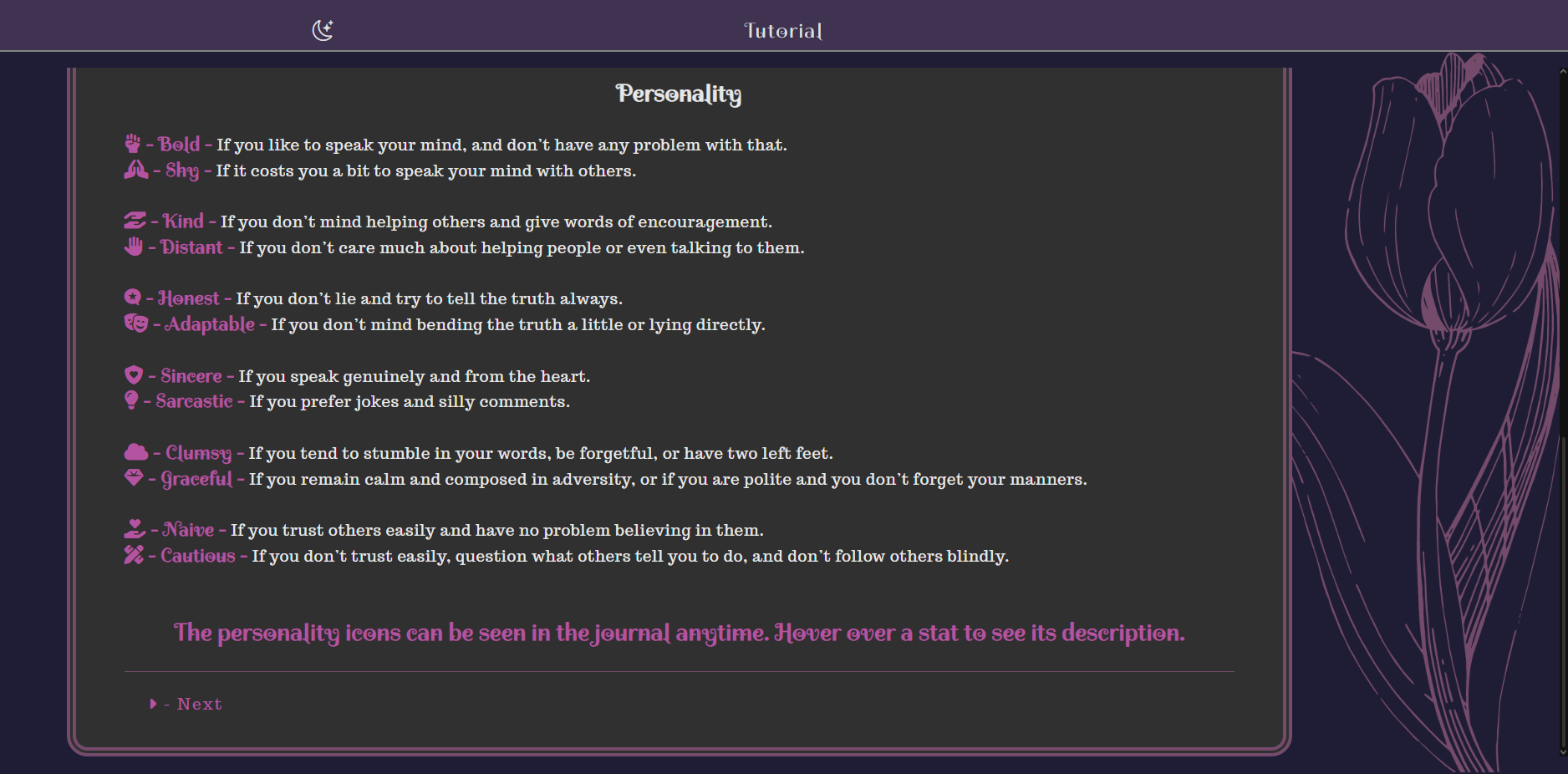The height and width of the screenshot is (774, 1568).
Task: Click the Naive hand-holding-heart icon
Action: tap(135, 528)
